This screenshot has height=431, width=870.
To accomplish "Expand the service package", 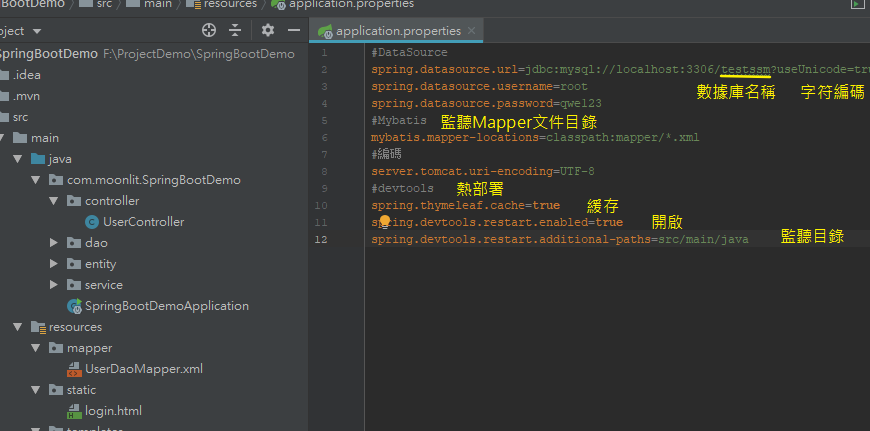I will click(x=54, y=285).
